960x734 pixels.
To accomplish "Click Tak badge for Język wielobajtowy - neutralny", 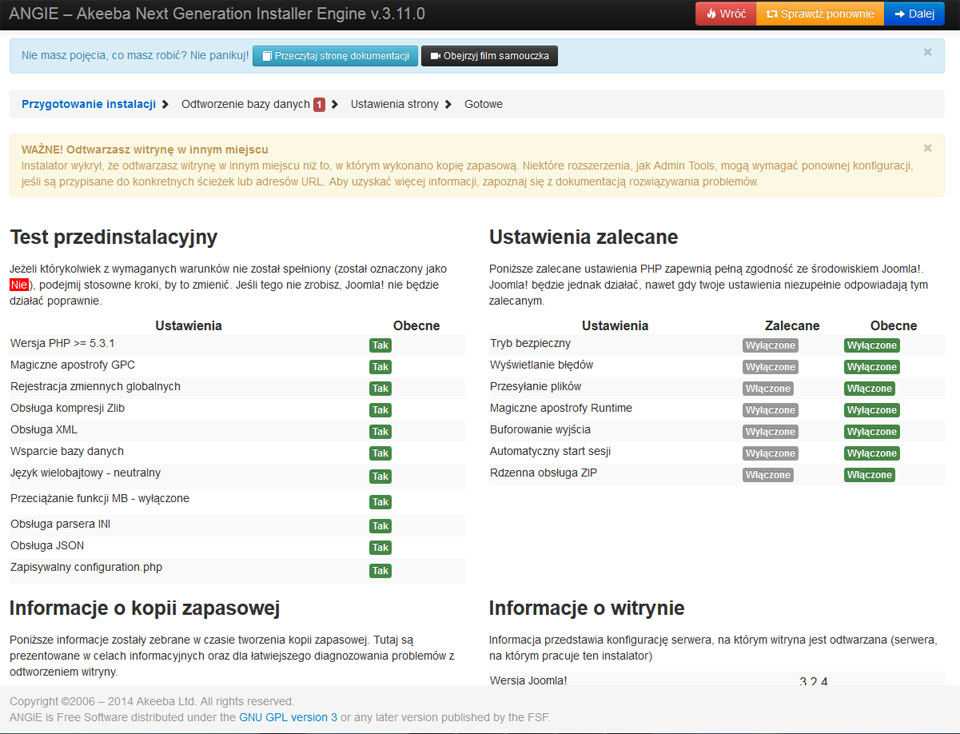I will (x=380, y=476).
